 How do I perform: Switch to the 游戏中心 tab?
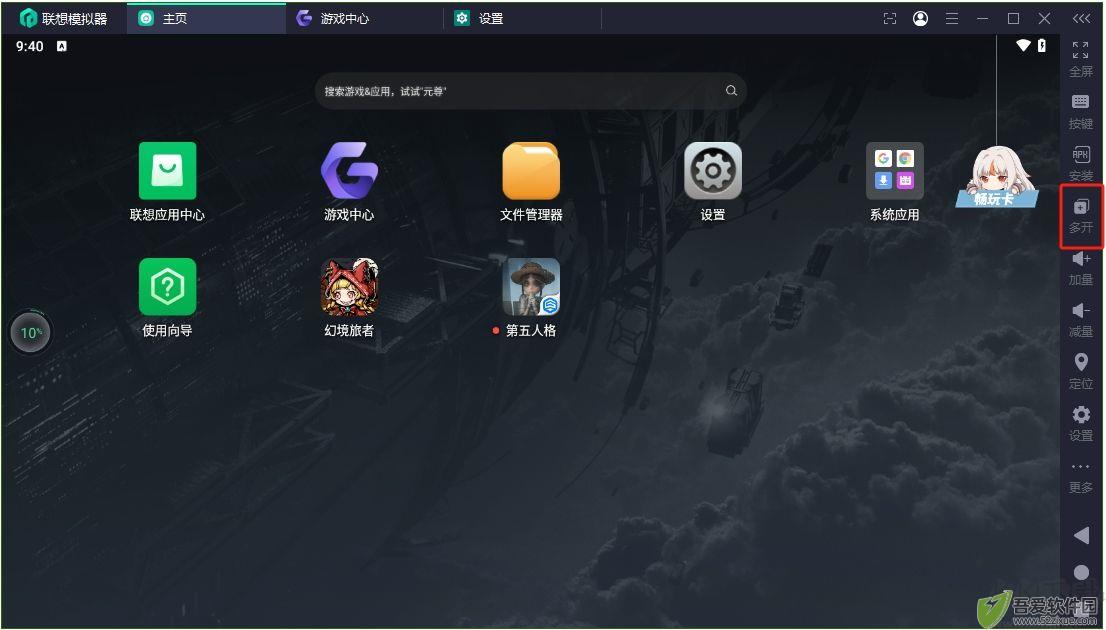pos(365,18)
